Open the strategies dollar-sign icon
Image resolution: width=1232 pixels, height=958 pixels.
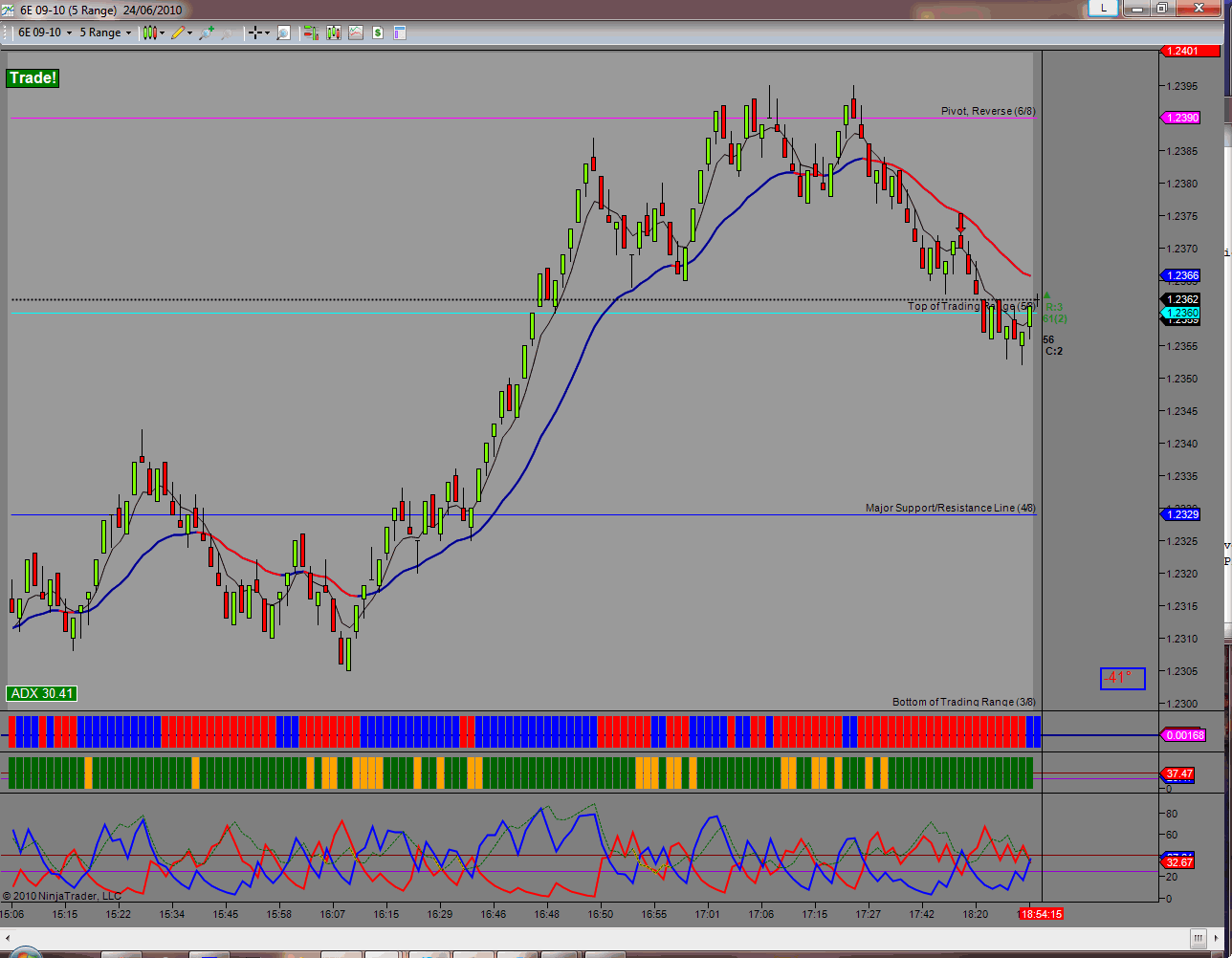(x=378, y=33)
